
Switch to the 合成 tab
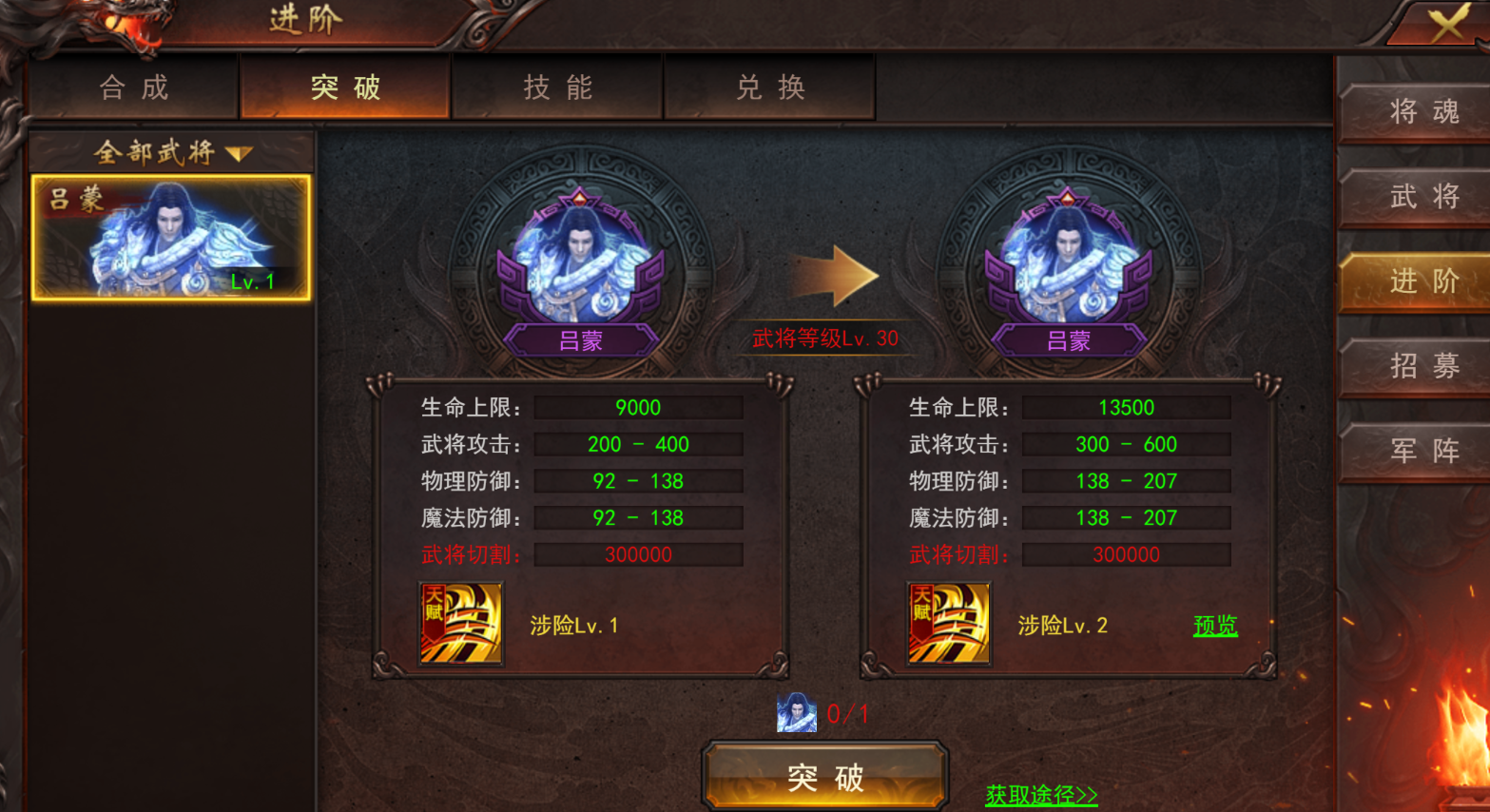(x=134, y=87)
